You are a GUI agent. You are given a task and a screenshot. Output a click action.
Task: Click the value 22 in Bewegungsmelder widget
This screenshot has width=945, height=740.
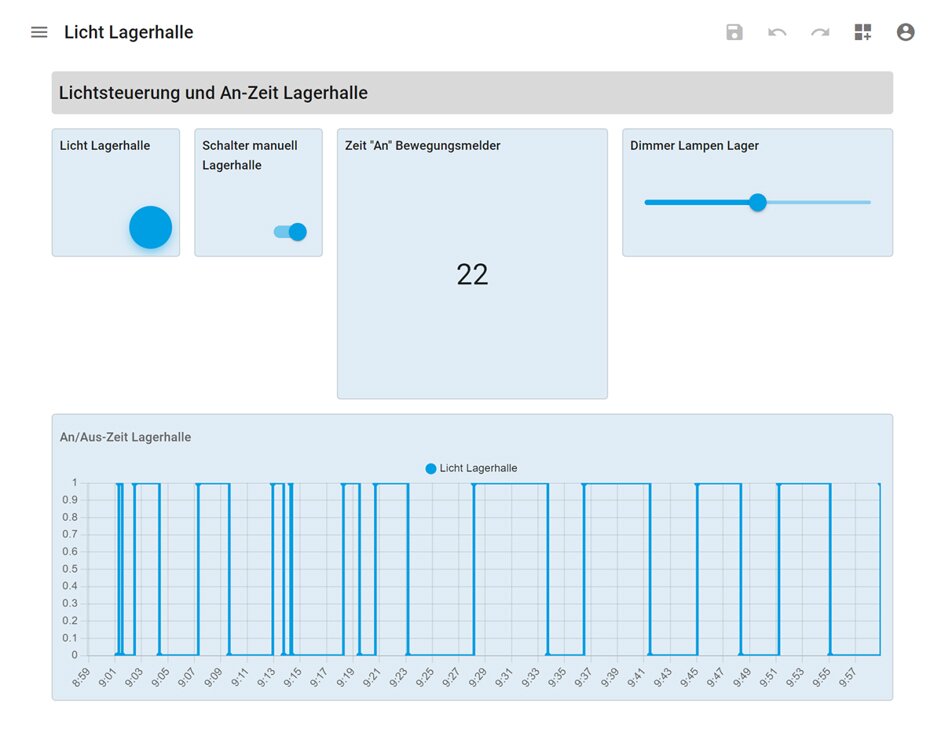(x=472, y=275)
